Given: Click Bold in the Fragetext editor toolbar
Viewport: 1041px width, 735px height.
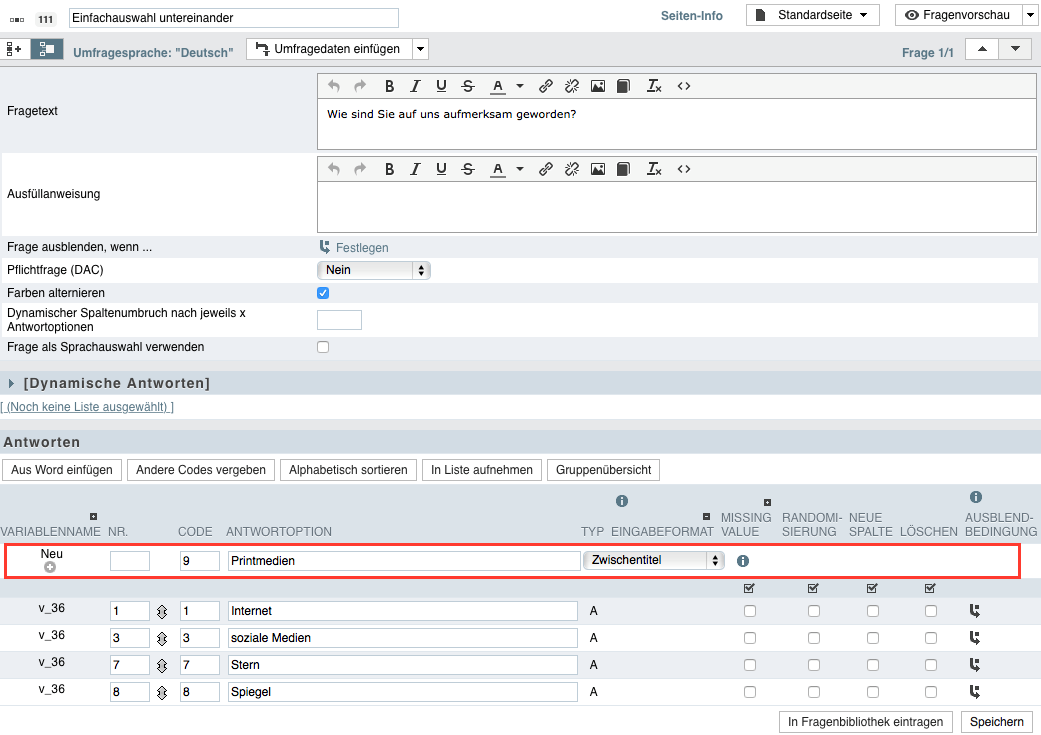Looking at the screenshot, I should coord(390,86).
